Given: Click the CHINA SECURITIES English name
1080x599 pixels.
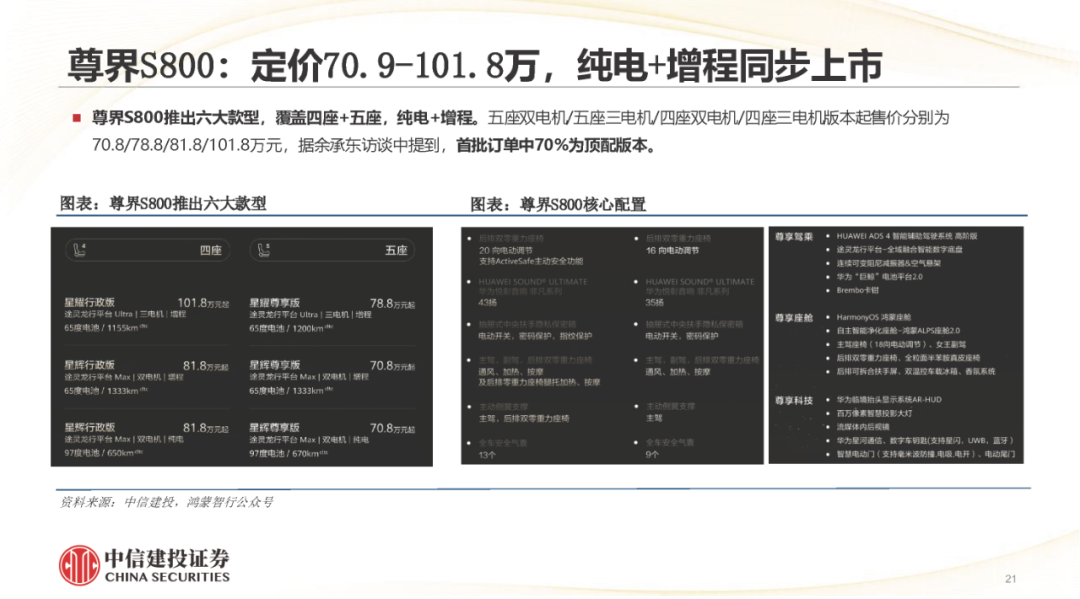Looking at the screenshot, I should (x=167, y=578).
